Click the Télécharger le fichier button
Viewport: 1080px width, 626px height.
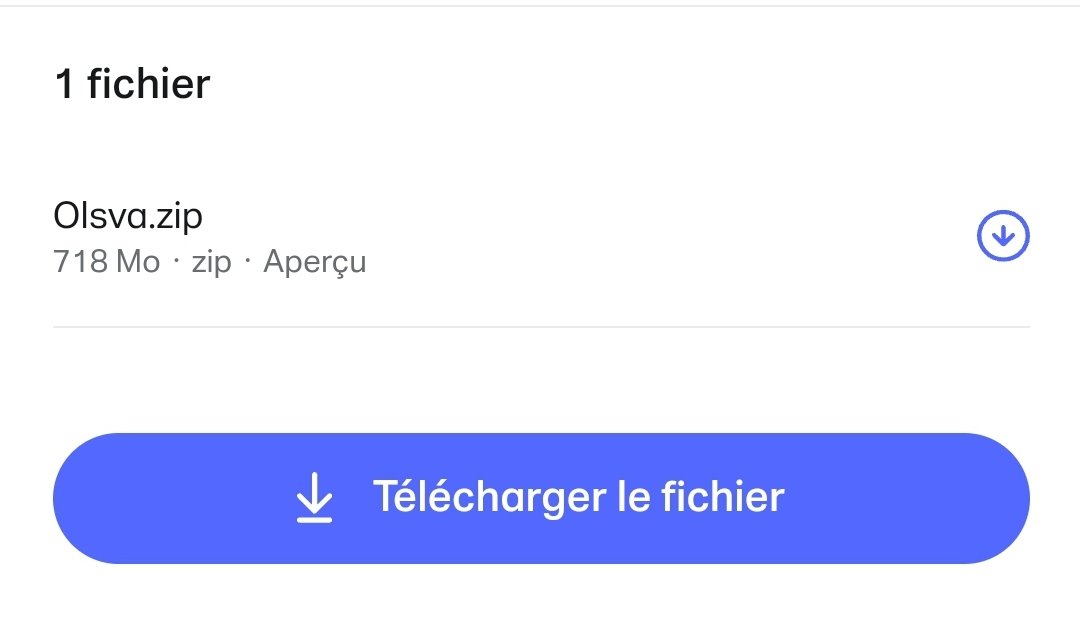pyautogui.click(x=541, y=498)
